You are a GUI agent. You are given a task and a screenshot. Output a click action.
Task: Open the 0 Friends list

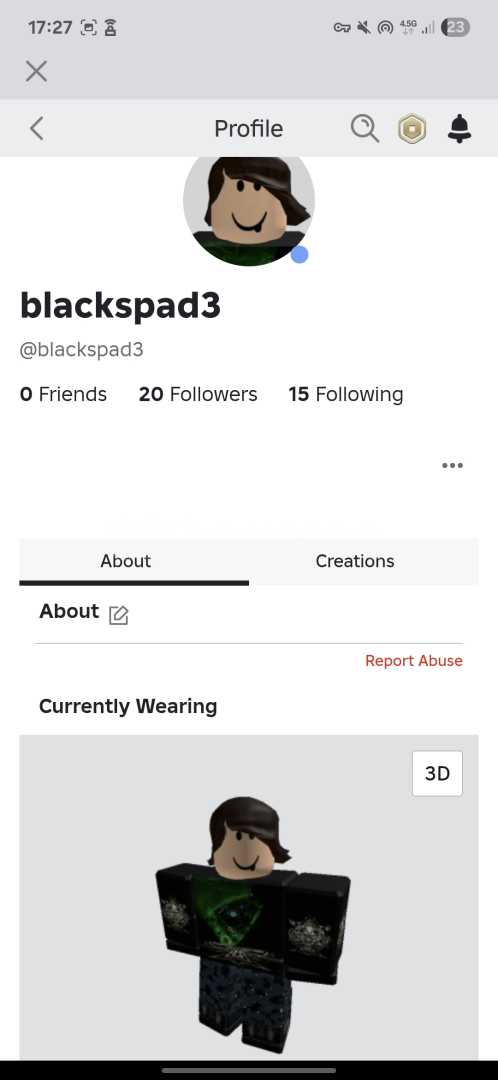click(x=63, y=394)
